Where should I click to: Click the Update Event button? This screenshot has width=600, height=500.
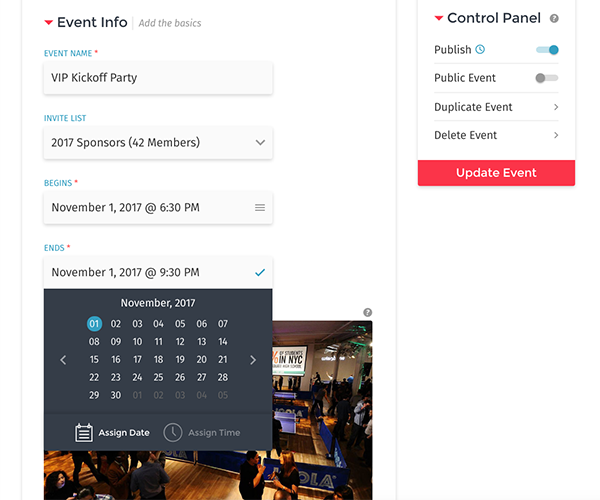click(x=496, y=173)
